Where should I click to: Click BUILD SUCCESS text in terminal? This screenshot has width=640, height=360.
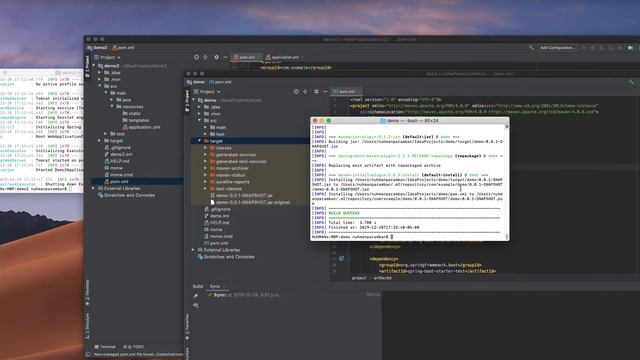click(x=344, y=213)
